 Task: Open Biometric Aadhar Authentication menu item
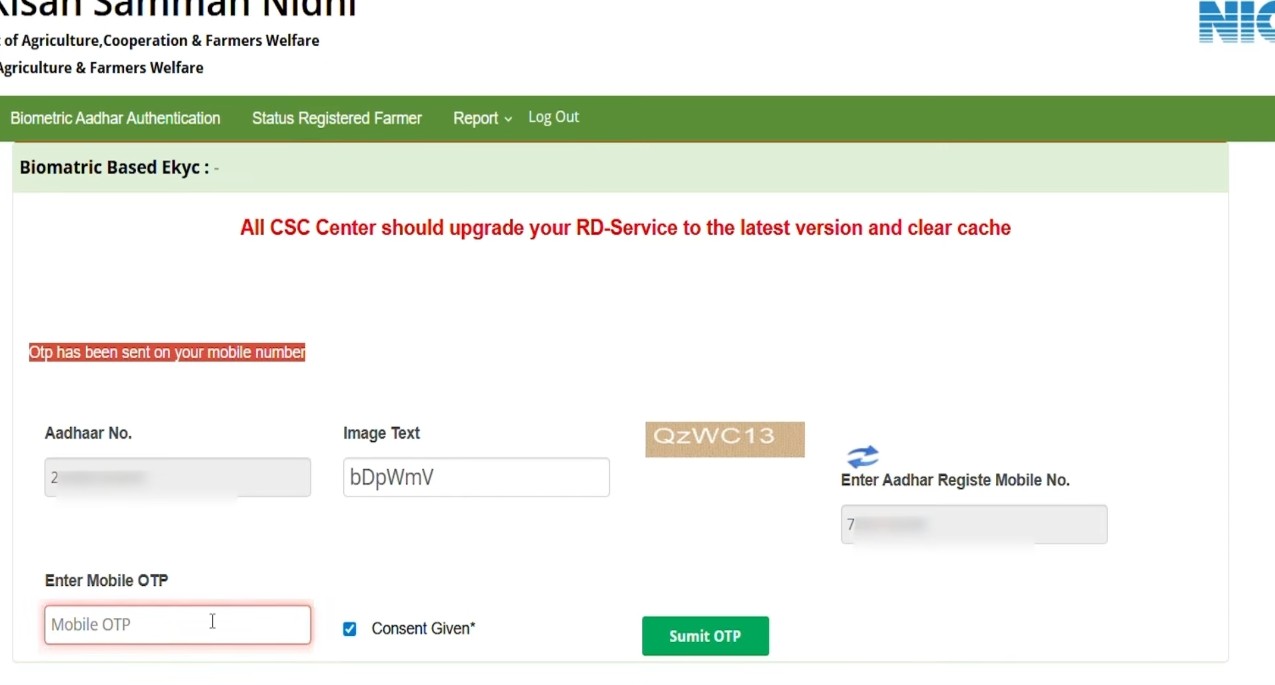point(115,118)
